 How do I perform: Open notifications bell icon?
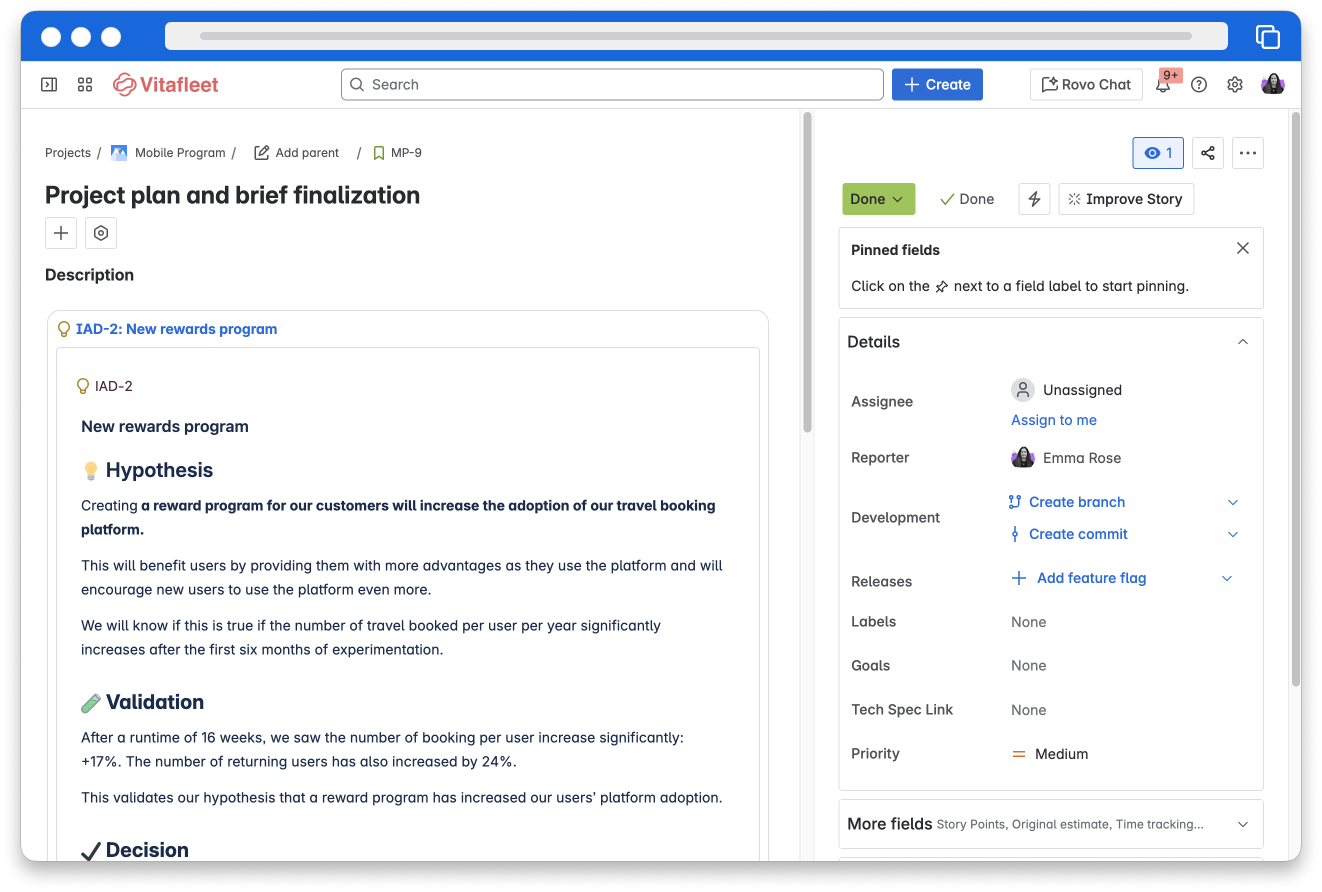[1163, 85]
